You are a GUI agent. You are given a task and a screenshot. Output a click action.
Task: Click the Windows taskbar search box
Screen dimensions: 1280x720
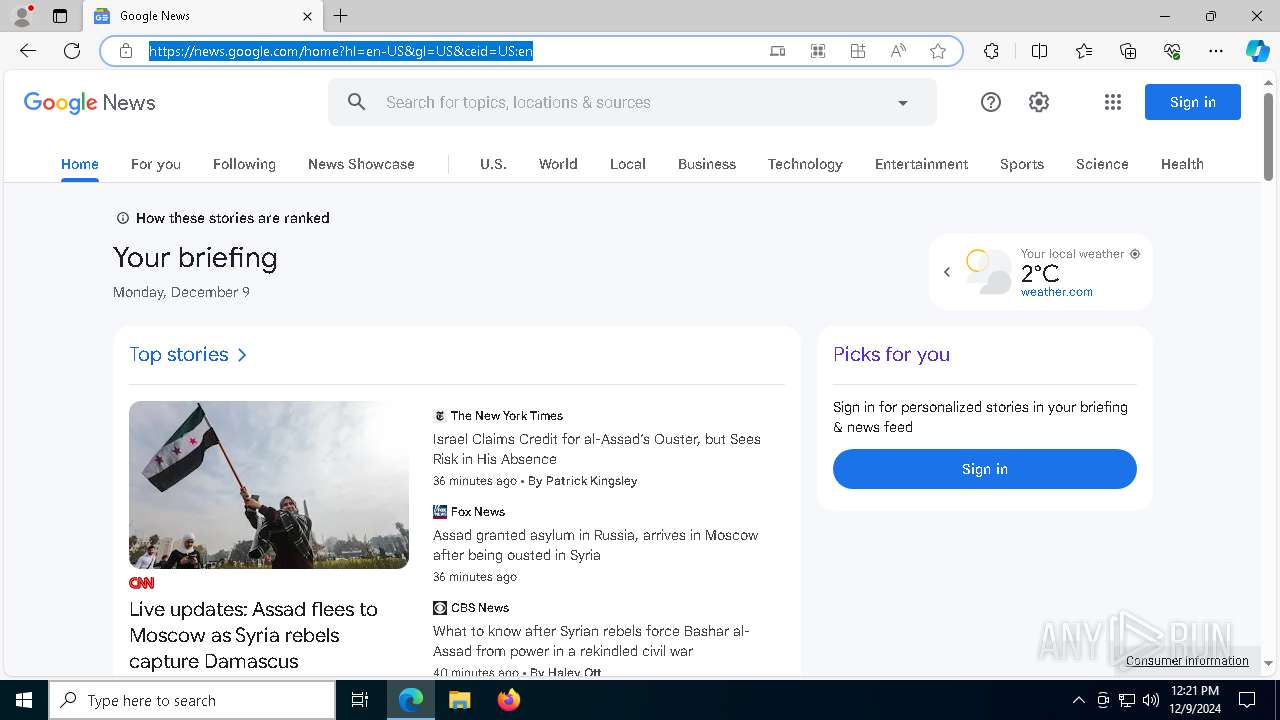(192, 700)
